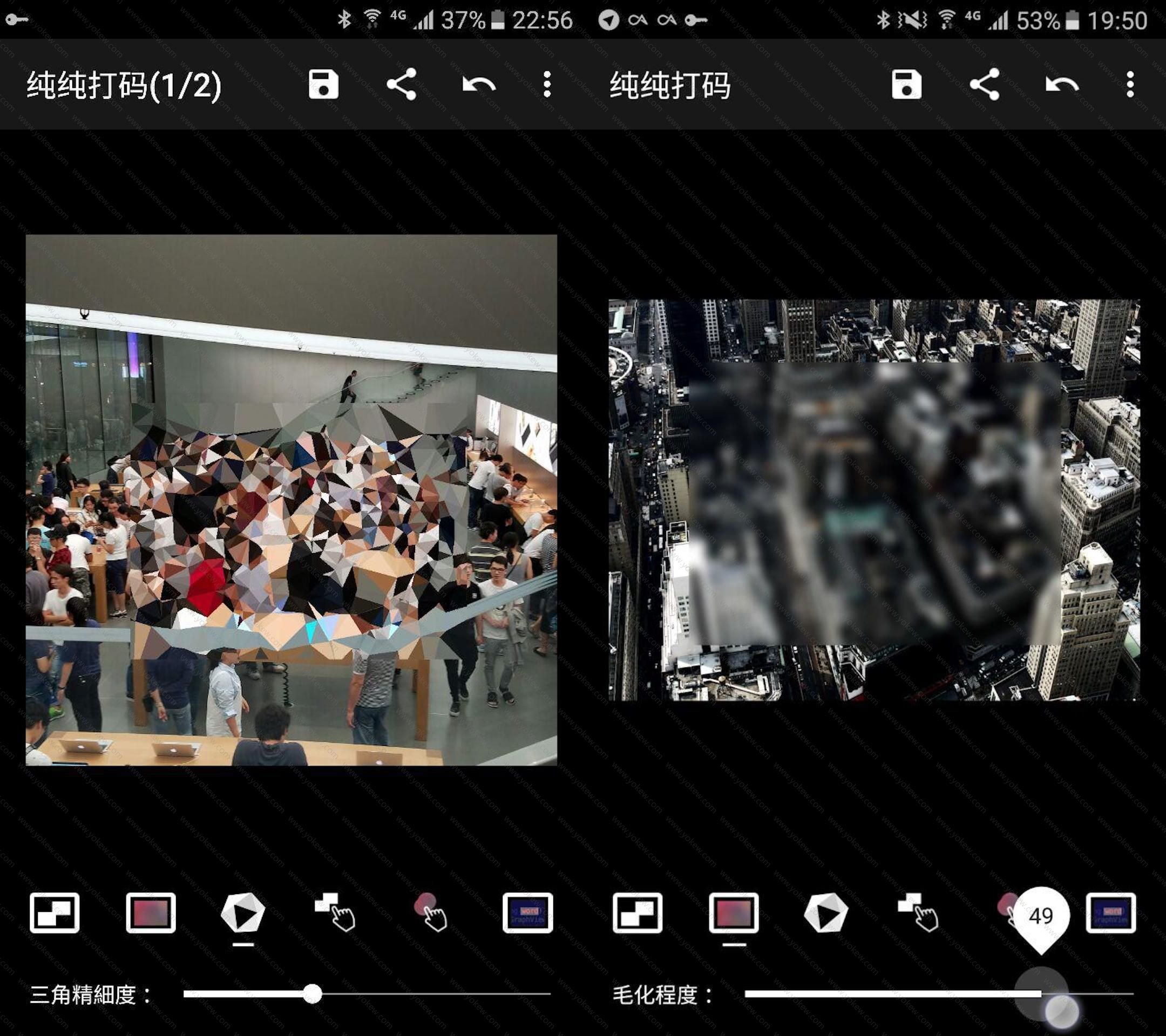Undo last edit in left screen

[x=479, y=85]
